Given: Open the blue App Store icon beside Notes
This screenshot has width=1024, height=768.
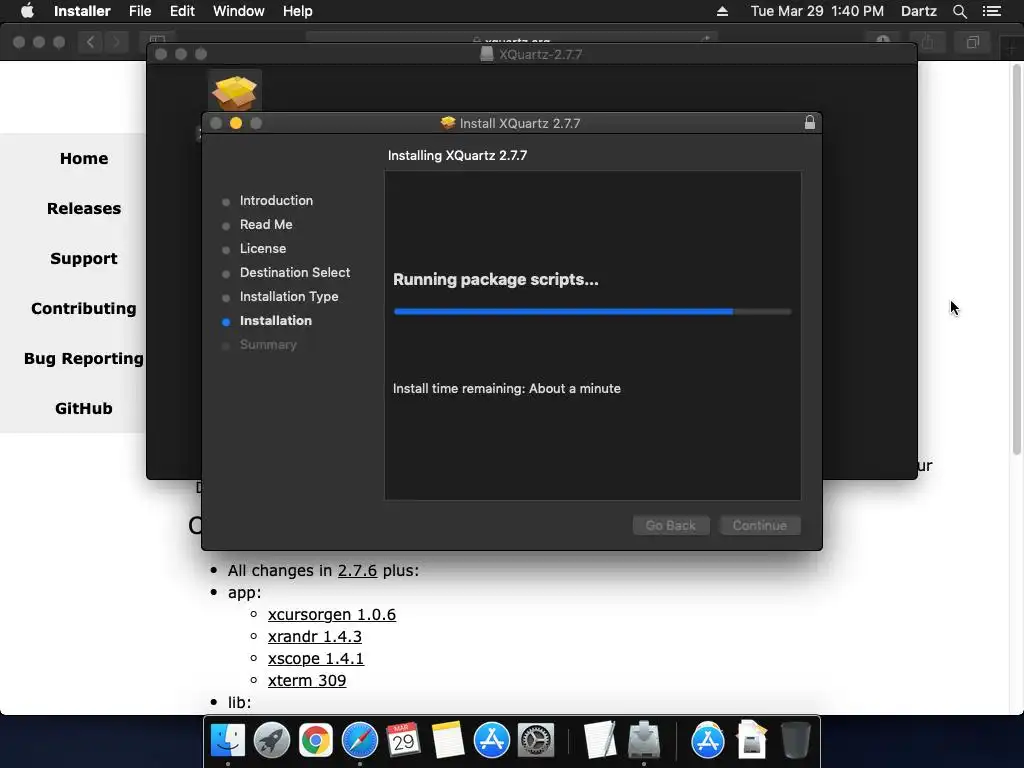Looking at the screenshot, I should [491, 740].
